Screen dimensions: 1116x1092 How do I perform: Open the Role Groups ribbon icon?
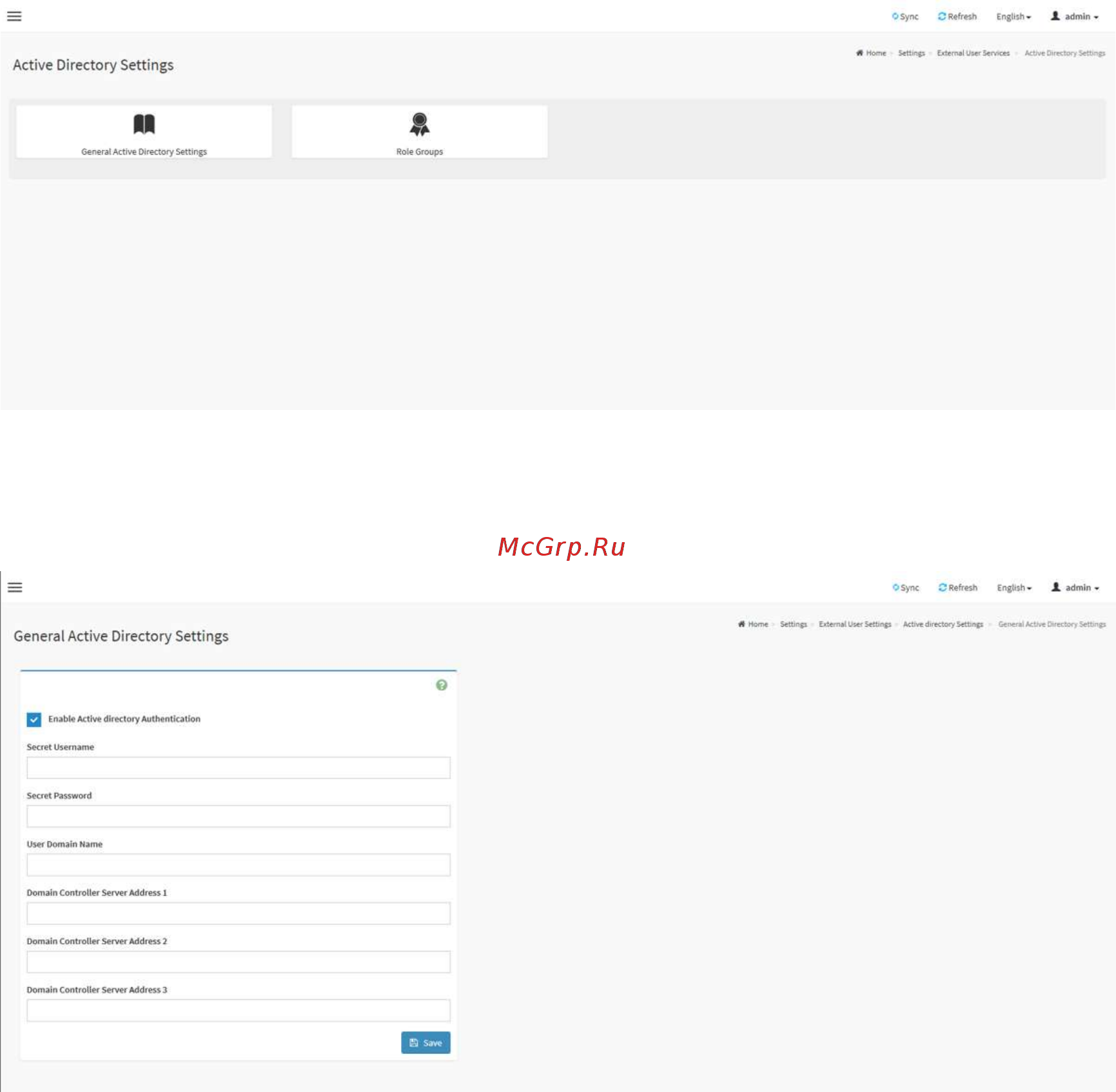click(x=420, y=124)
